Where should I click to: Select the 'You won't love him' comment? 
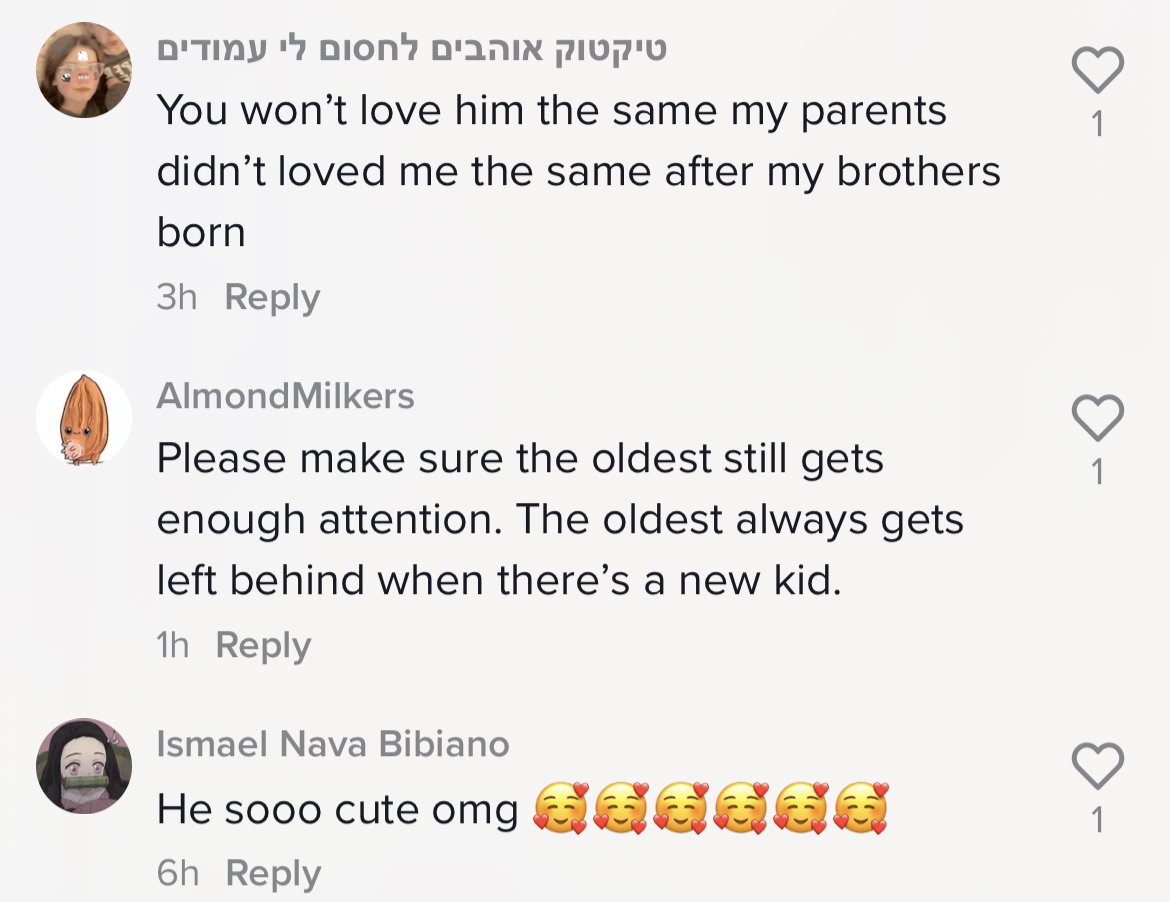pyautogui.click(x=578, y=171)
